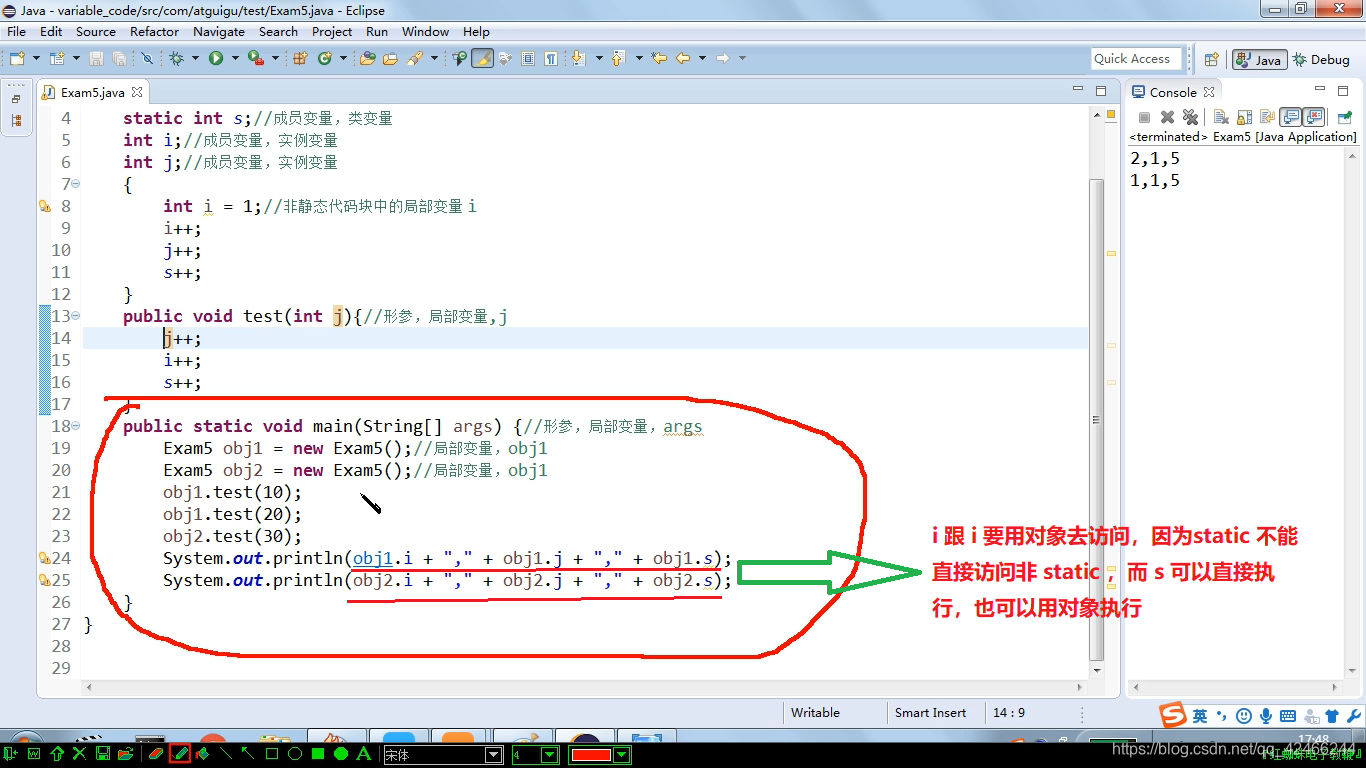Click the Next Annotation icon

tap(578, 59)
